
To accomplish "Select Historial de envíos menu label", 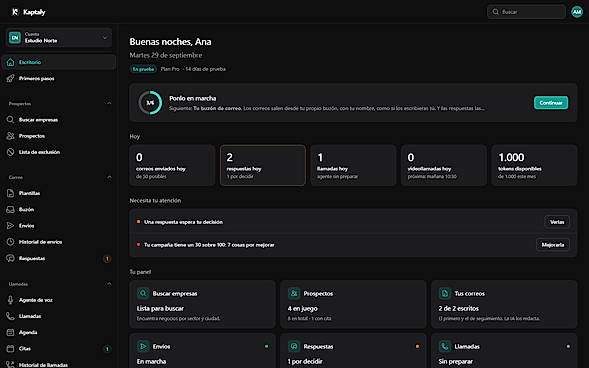I will click(41, 242).
